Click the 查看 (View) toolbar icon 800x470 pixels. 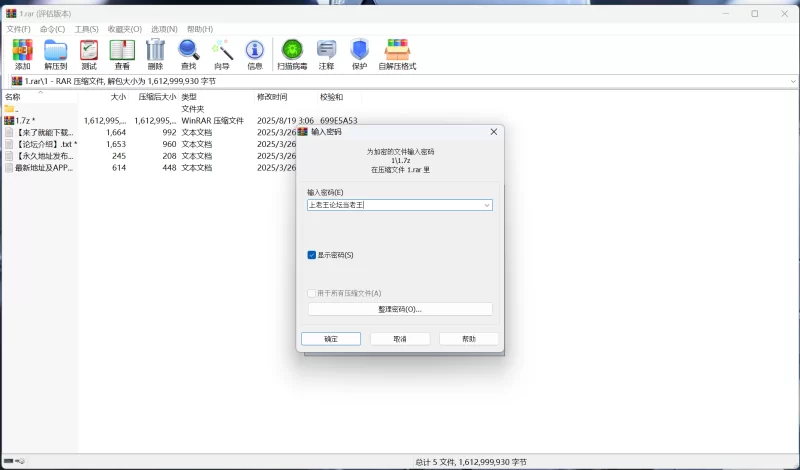(122, 50)
